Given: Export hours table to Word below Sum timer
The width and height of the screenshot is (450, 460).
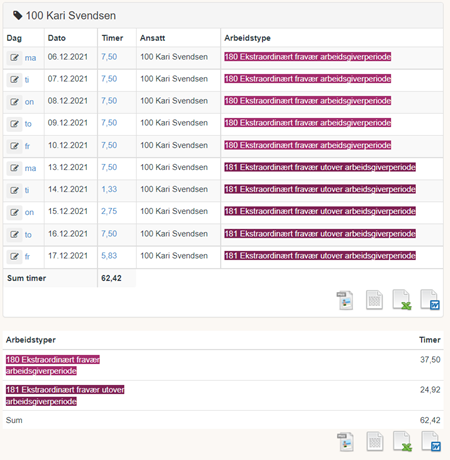Looking at the screenshot, I should pyautogui.click(x=430, y=300).
